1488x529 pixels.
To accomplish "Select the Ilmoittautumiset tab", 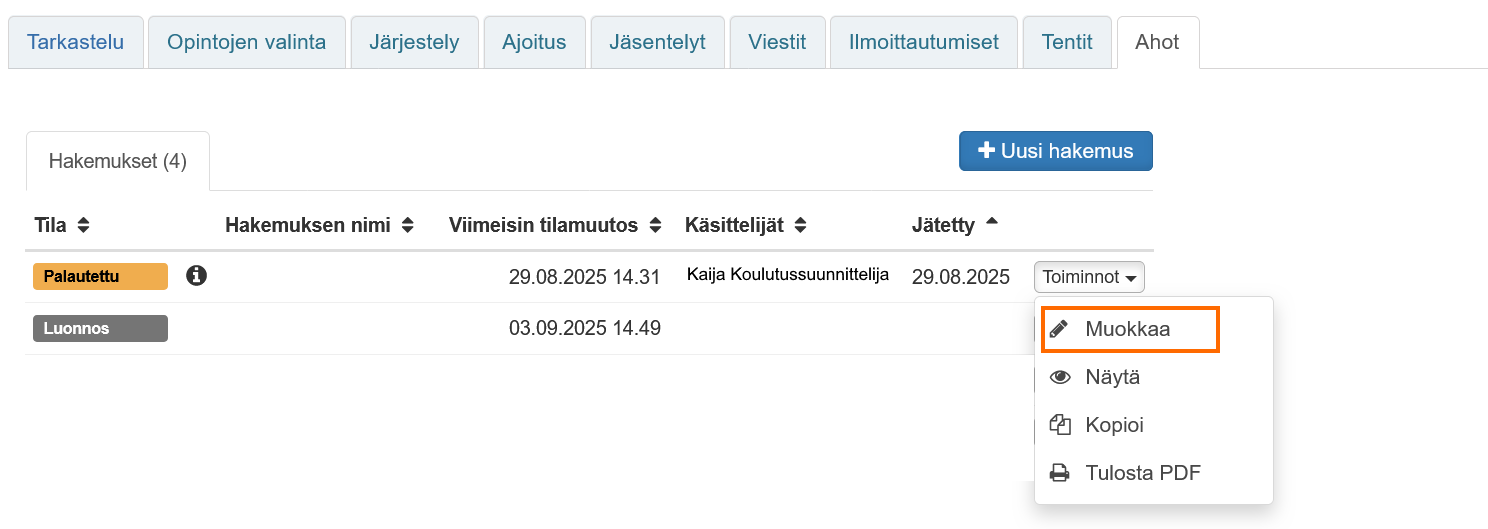I will (923, 43).
